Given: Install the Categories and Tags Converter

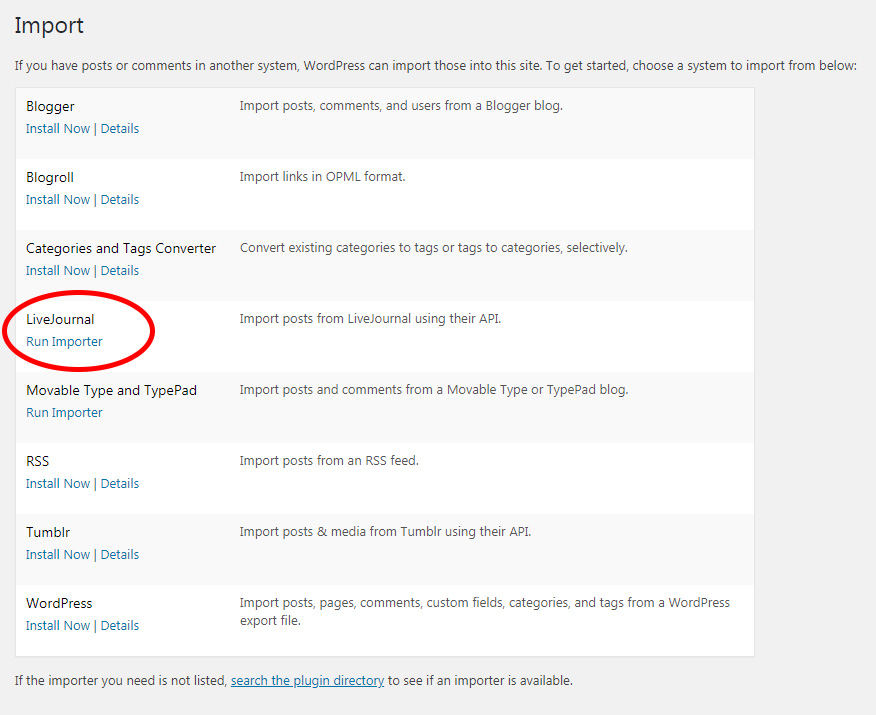Looking at the screenshot, I should (x=57, y=270).
